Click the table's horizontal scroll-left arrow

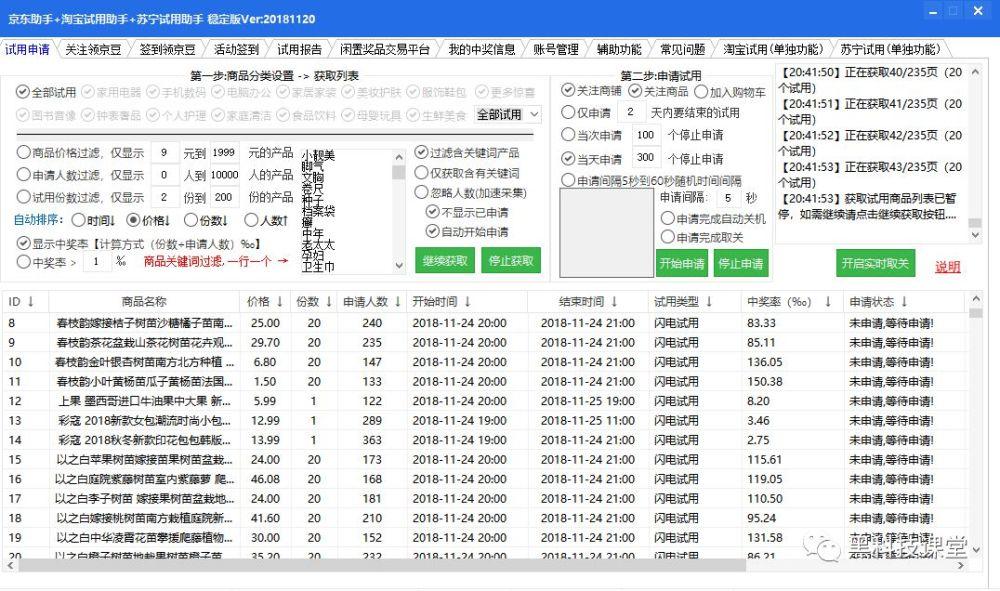tap(10, 565)
